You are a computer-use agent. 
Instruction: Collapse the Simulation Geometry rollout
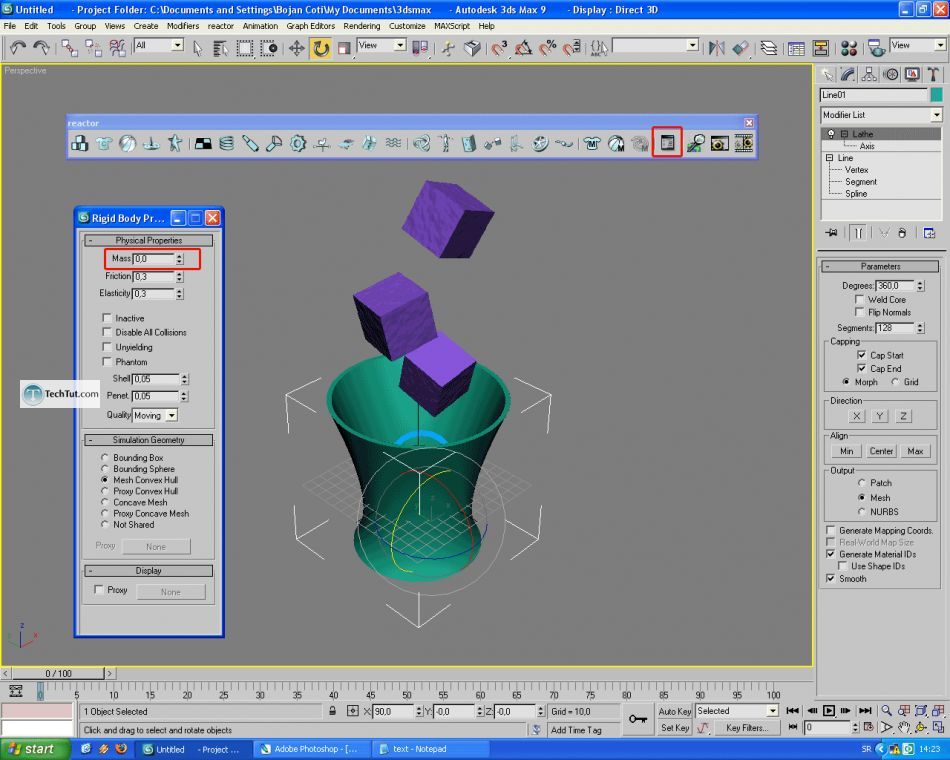coord(148,440)
